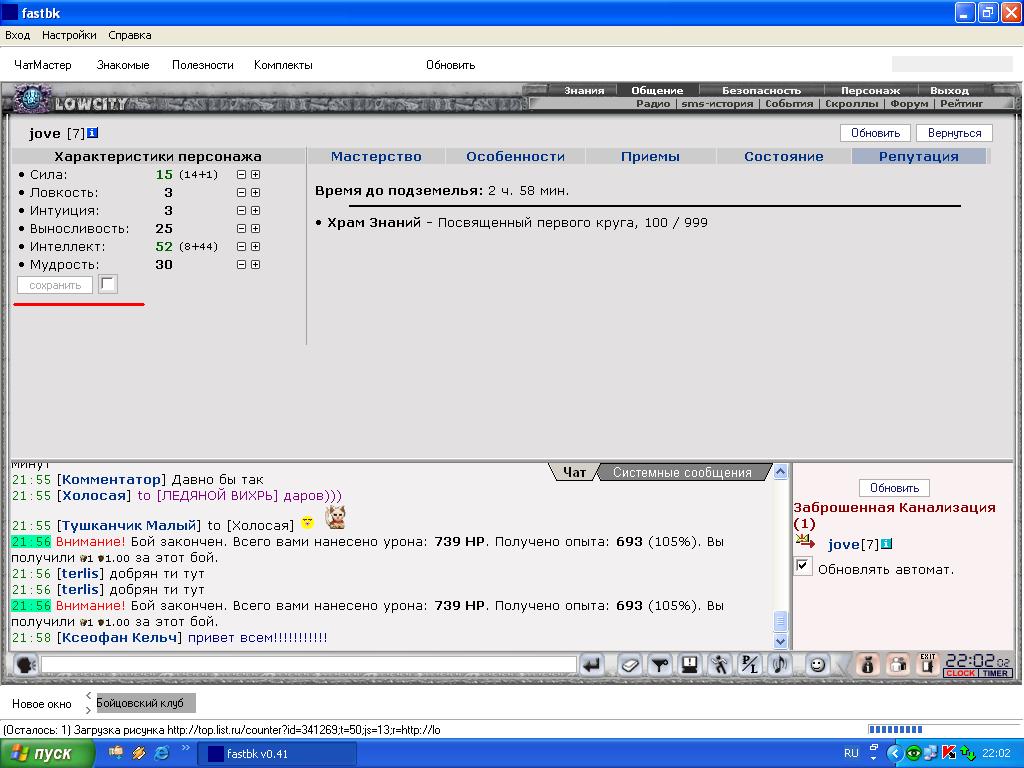Switch to TIMER mode

point(995,673)
